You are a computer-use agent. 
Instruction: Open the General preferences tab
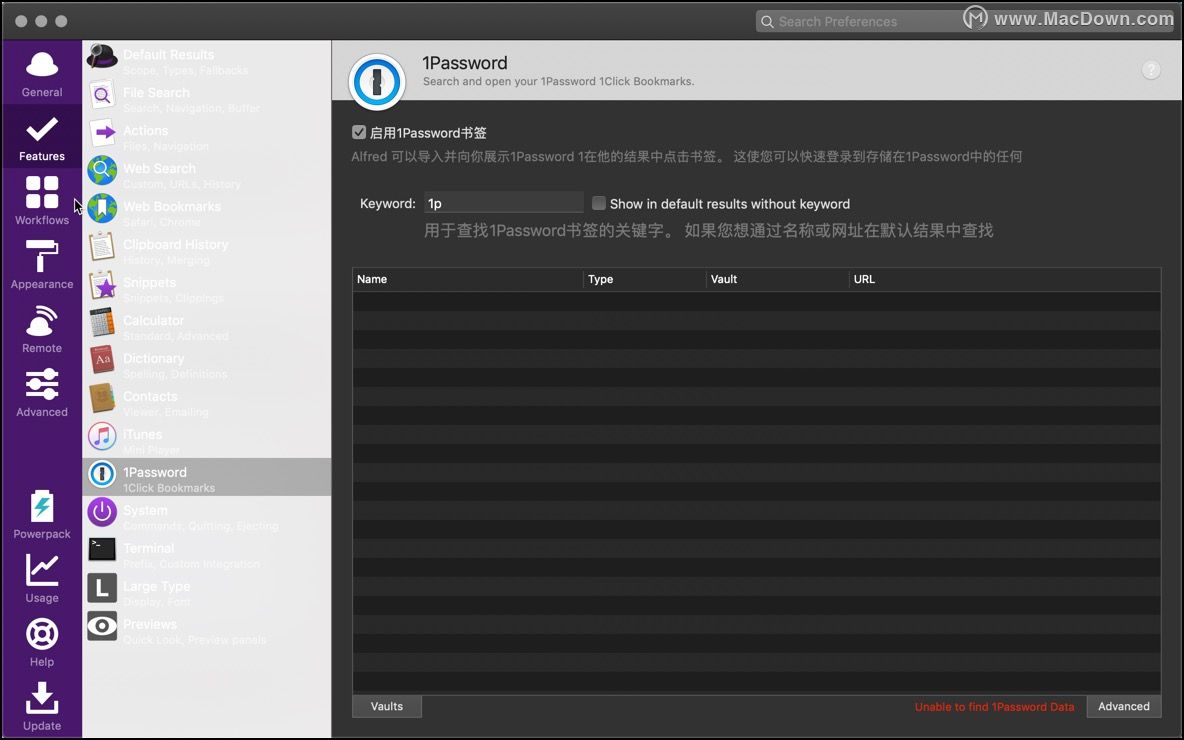(42, 76)
